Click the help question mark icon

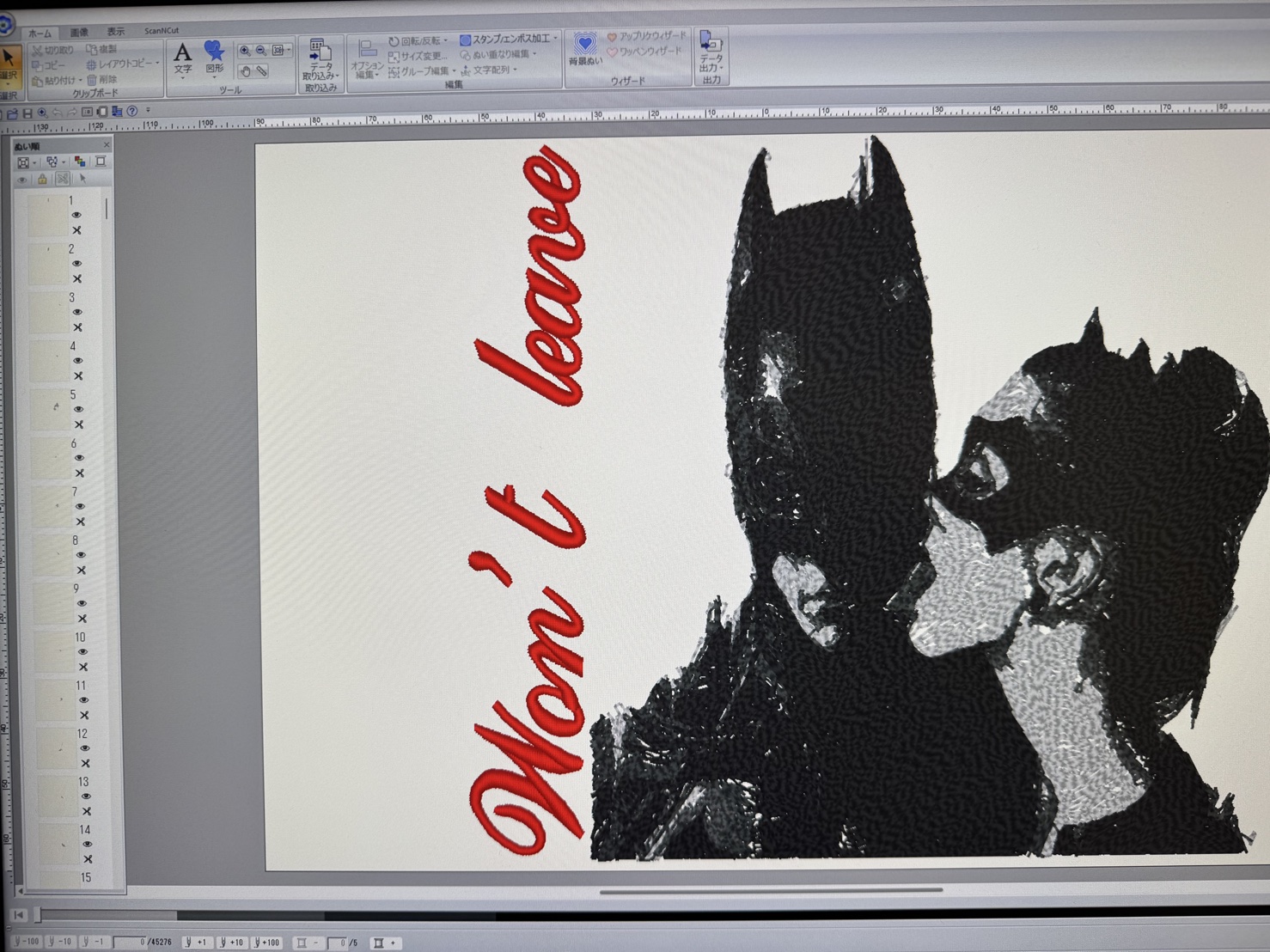click(x=132, y=112)
